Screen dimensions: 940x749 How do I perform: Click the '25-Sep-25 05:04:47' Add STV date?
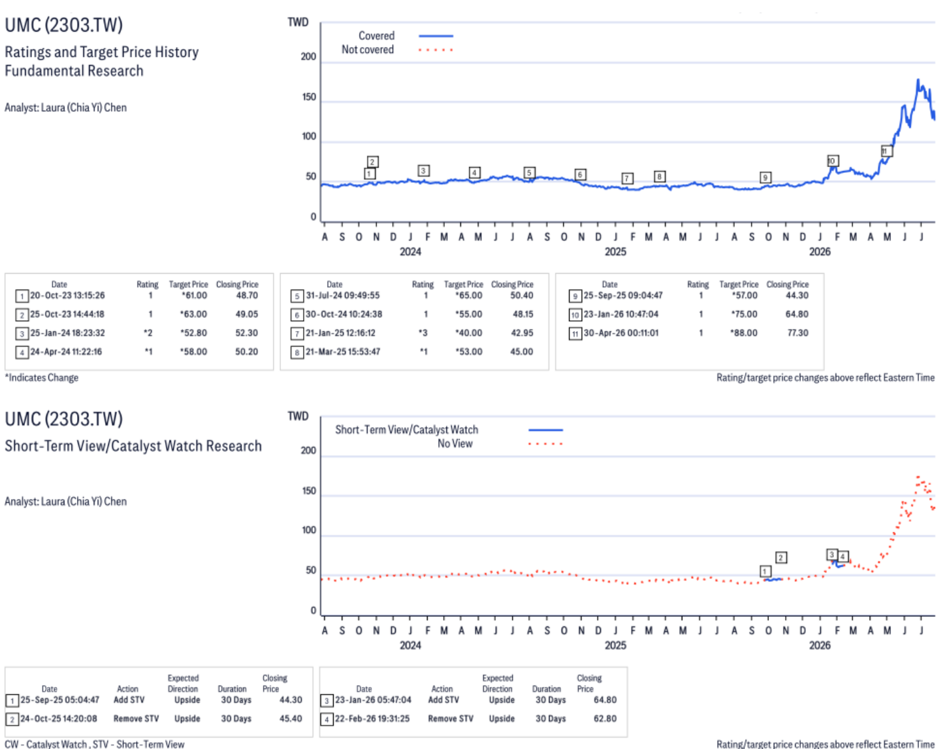(x=60, y=700)
